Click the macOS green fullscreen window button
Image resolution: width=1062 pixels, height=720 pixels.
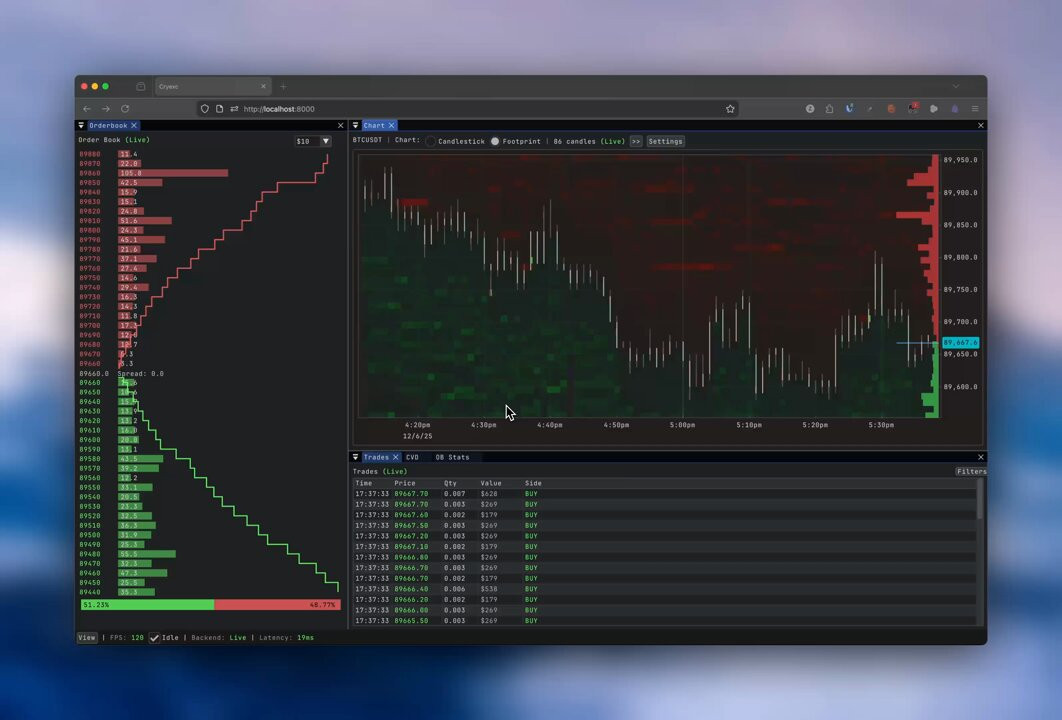[x=105, y=87]
